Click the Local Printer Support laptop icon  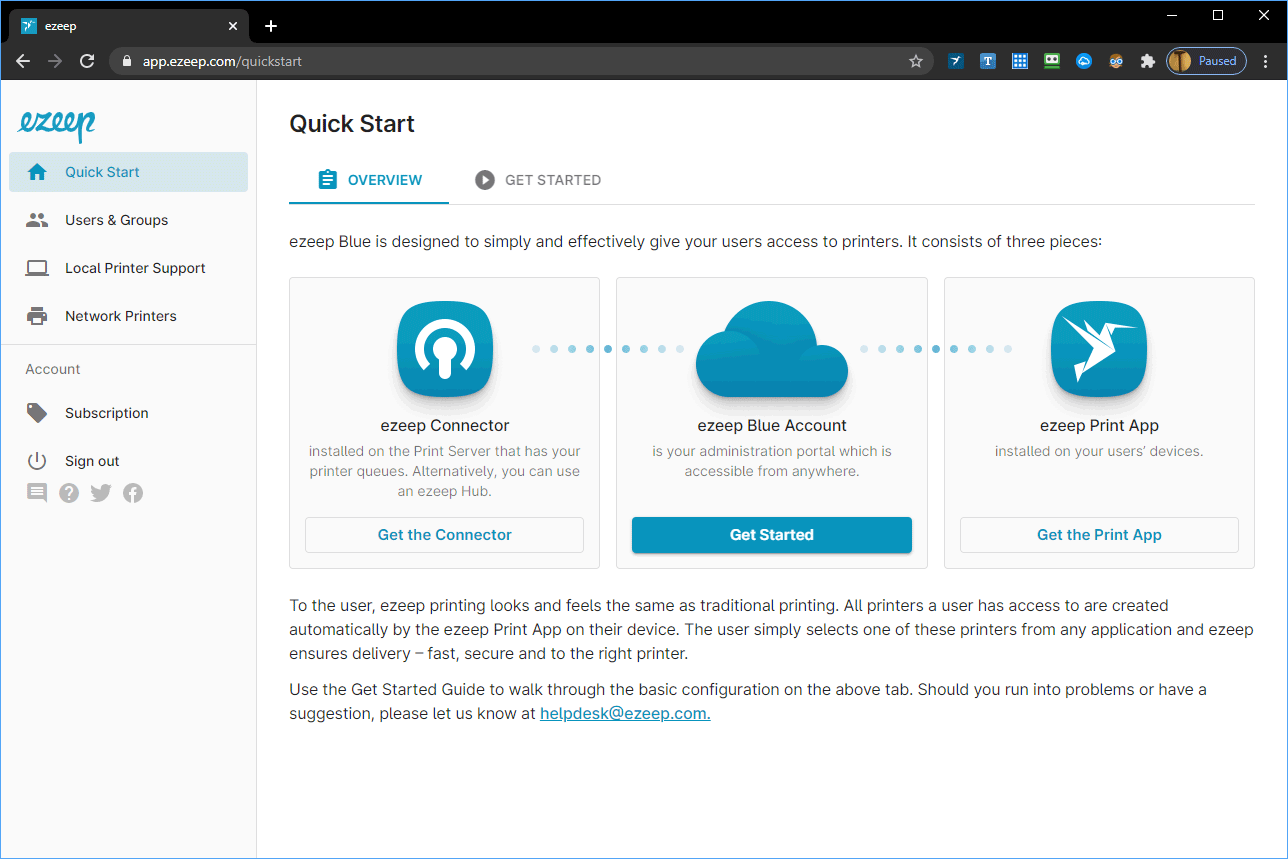tap(37, 268)
